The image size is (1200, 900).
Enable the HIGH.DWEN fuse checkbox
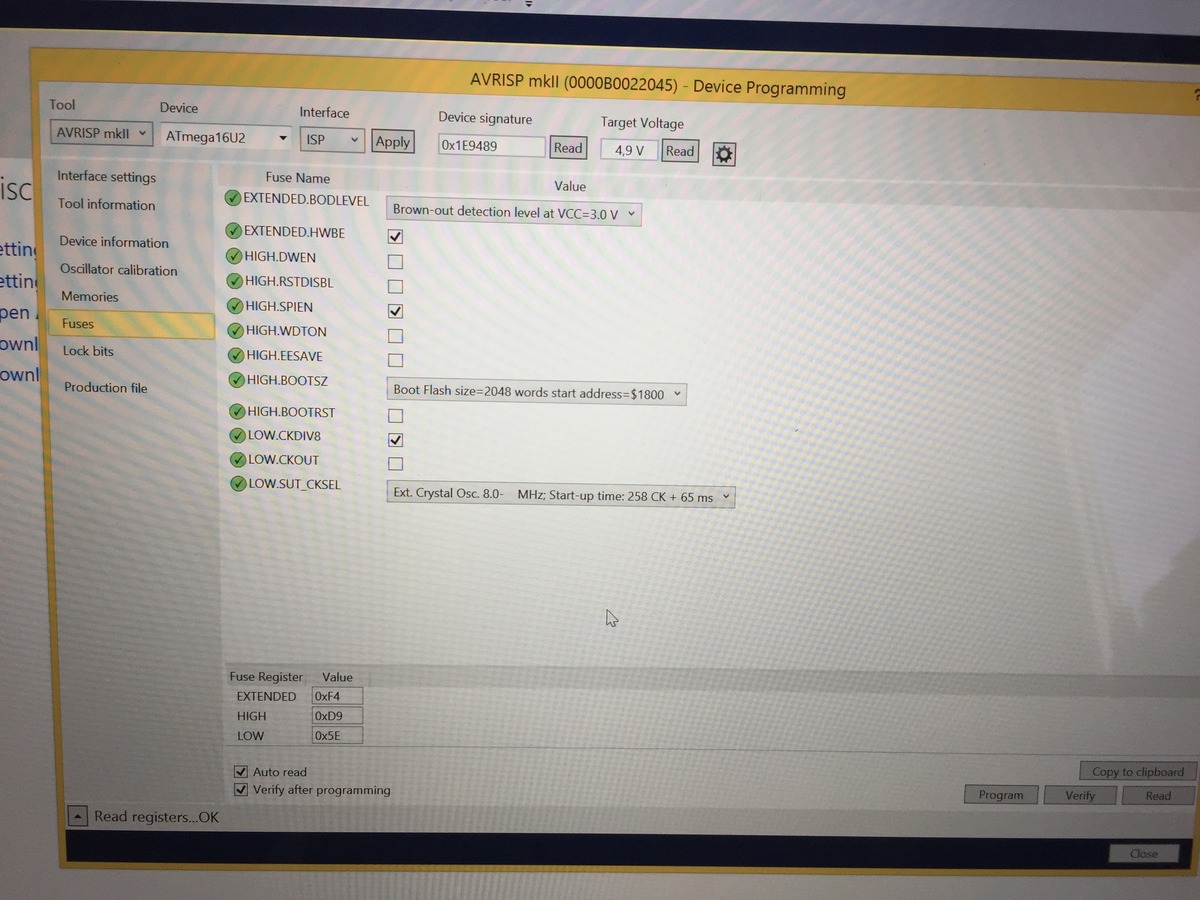395,262
